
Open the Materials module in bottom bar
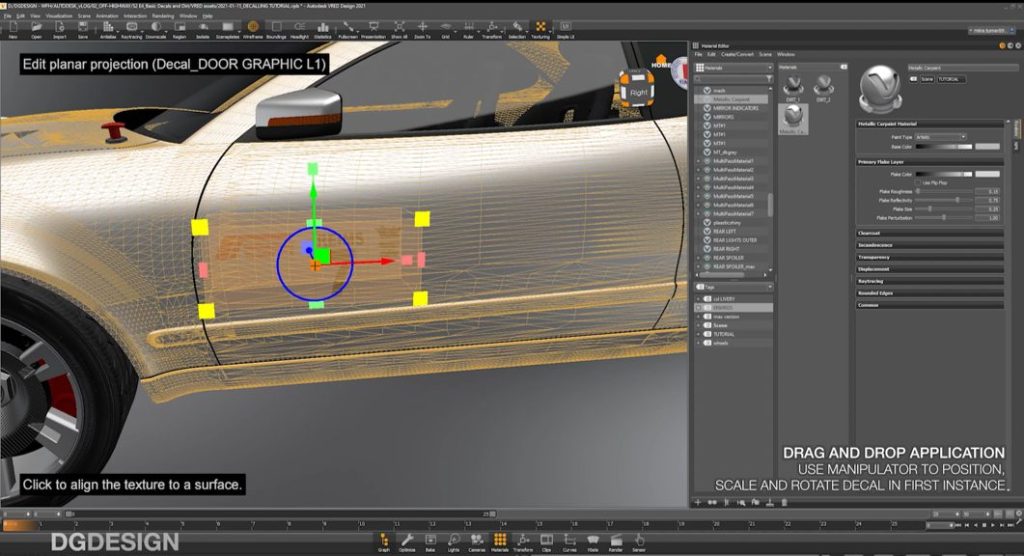tap(500, 542)
